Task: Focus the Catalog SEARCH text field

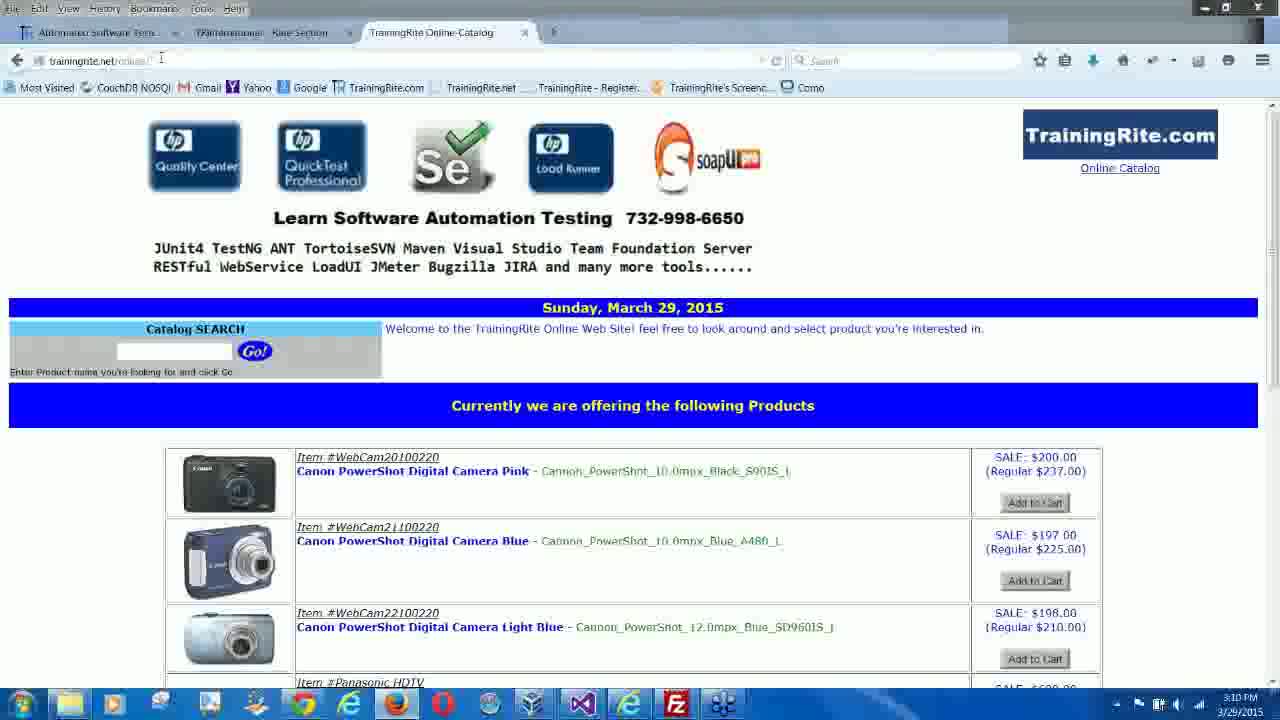Action: (x=175, y=351)
